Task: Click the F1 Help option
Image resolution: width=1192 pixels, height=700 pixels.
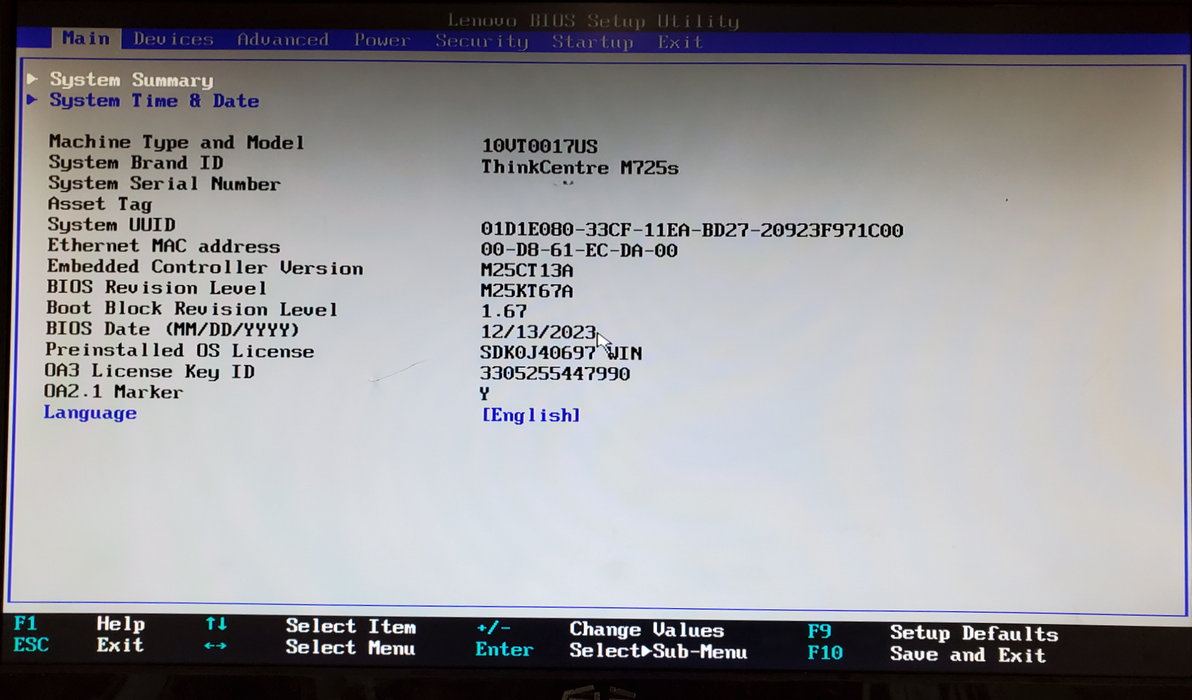Action: click(x=90, y=623)
